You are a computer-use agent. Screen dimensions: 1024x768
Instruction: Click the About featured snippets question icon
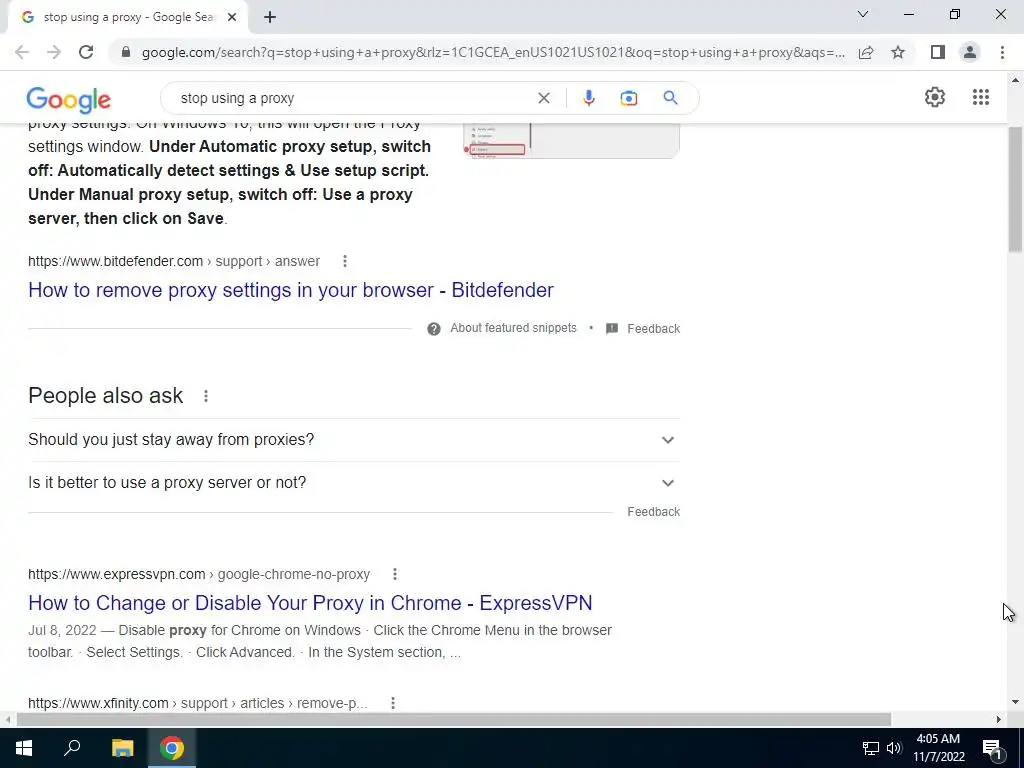434,328
